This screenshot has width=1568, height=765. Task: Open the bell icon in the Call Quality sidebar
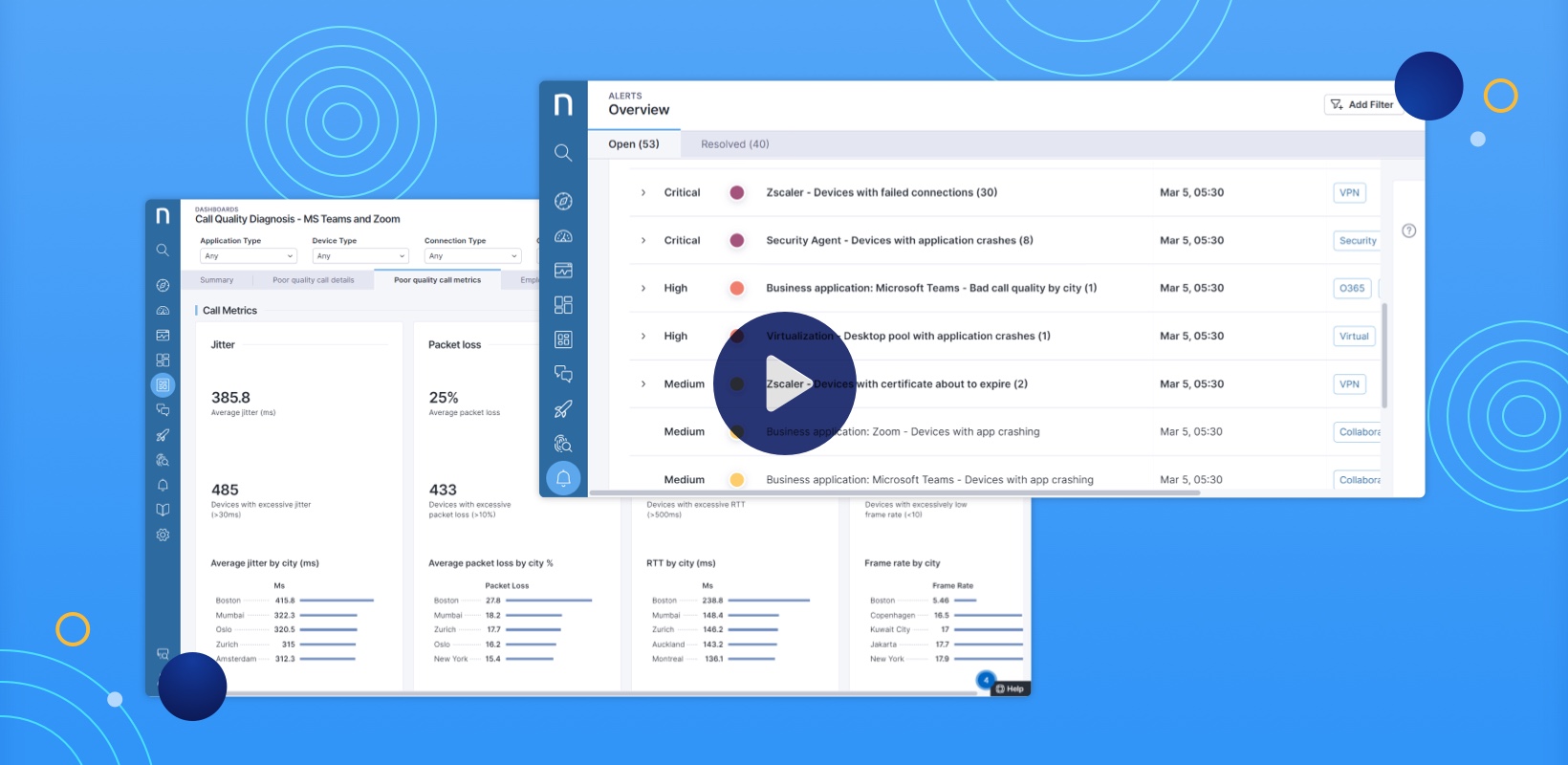coord(163,485)
